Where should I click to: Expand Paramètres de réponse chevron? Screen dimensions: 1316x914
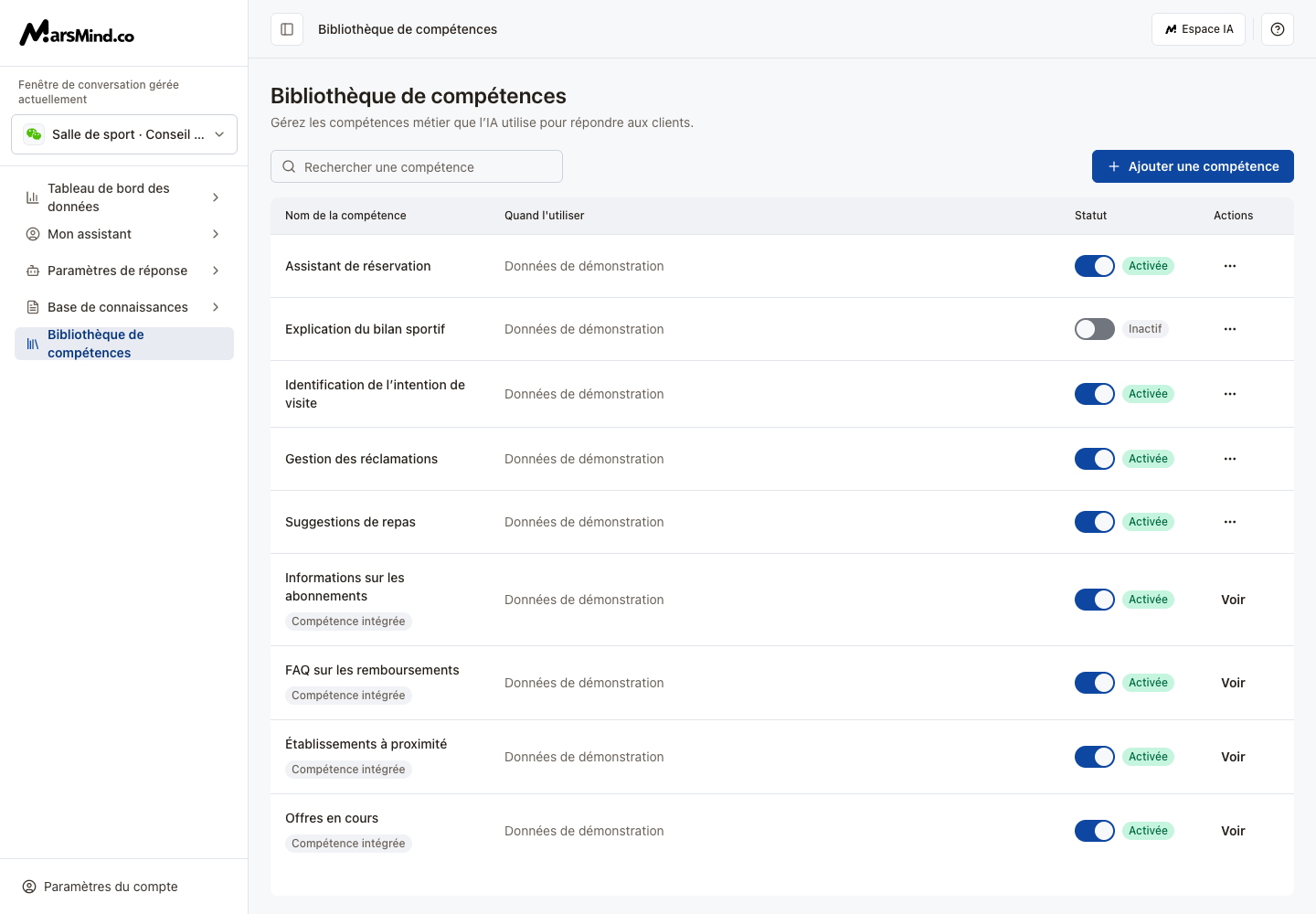click(x=216, y=271)
